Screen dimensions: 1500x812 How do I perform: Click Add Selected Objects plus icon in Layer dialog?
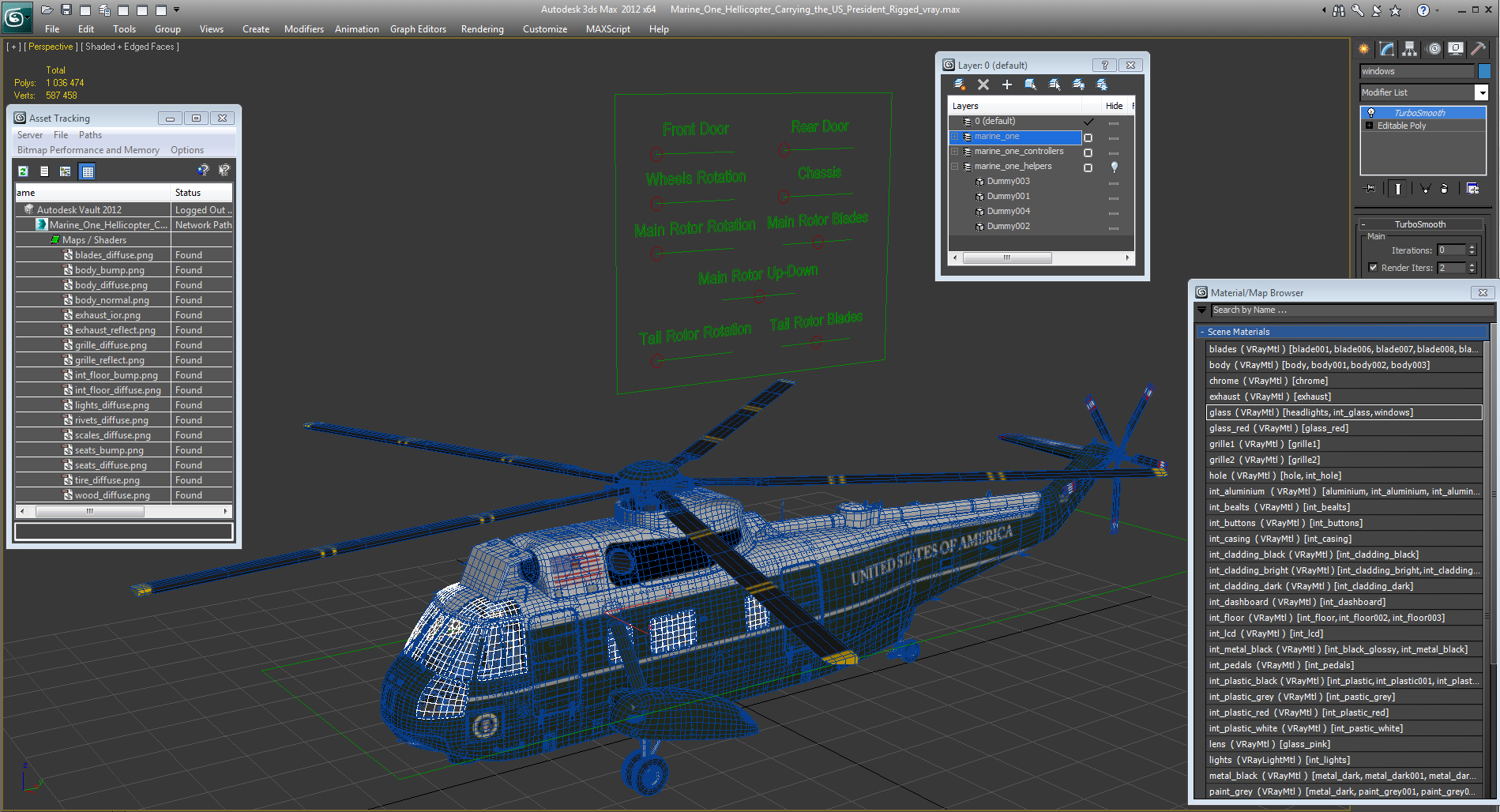tap(1007, 85)
